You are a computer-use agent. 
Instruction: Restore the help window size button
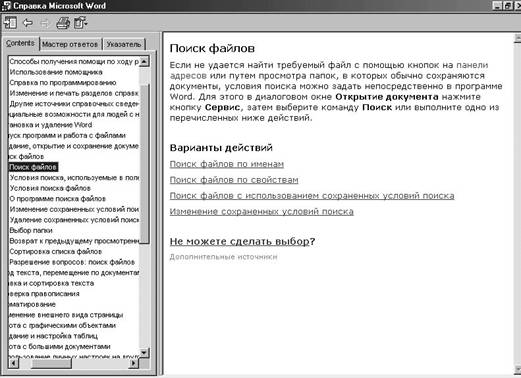(508, 6)
